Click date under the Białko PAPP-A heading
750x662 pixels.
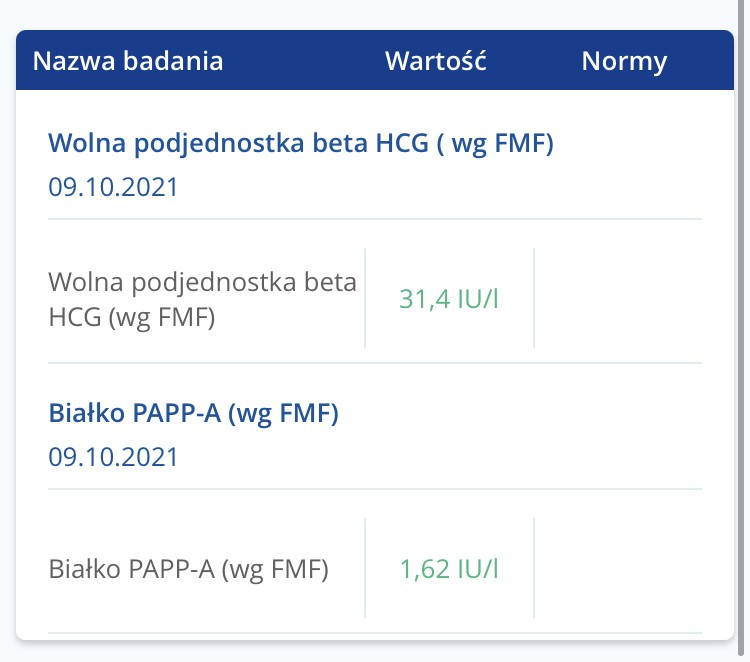[x=113, y=457]
